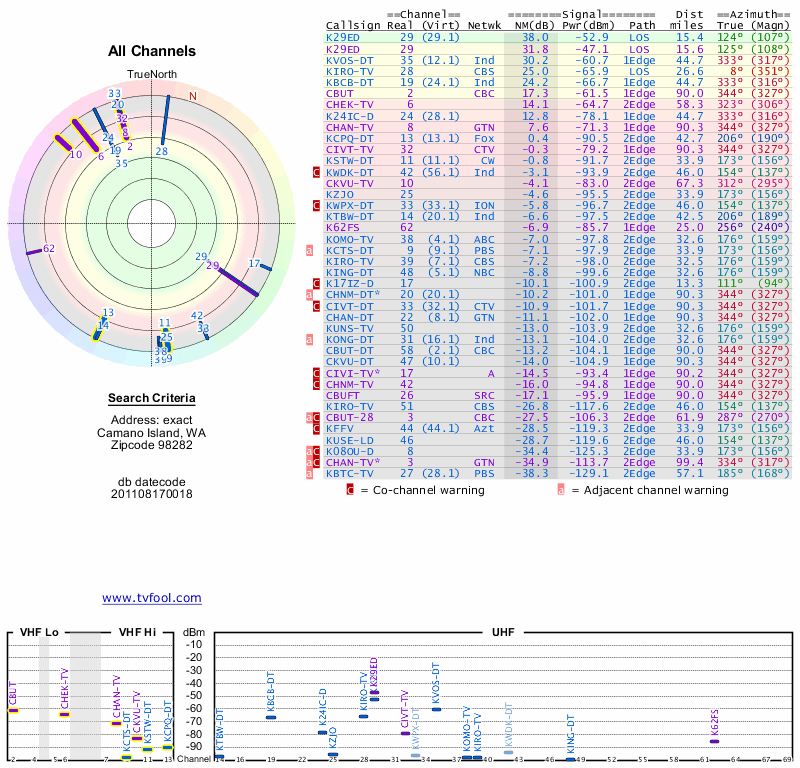Select the KVOS-DT callsign in table

[350, 60]
